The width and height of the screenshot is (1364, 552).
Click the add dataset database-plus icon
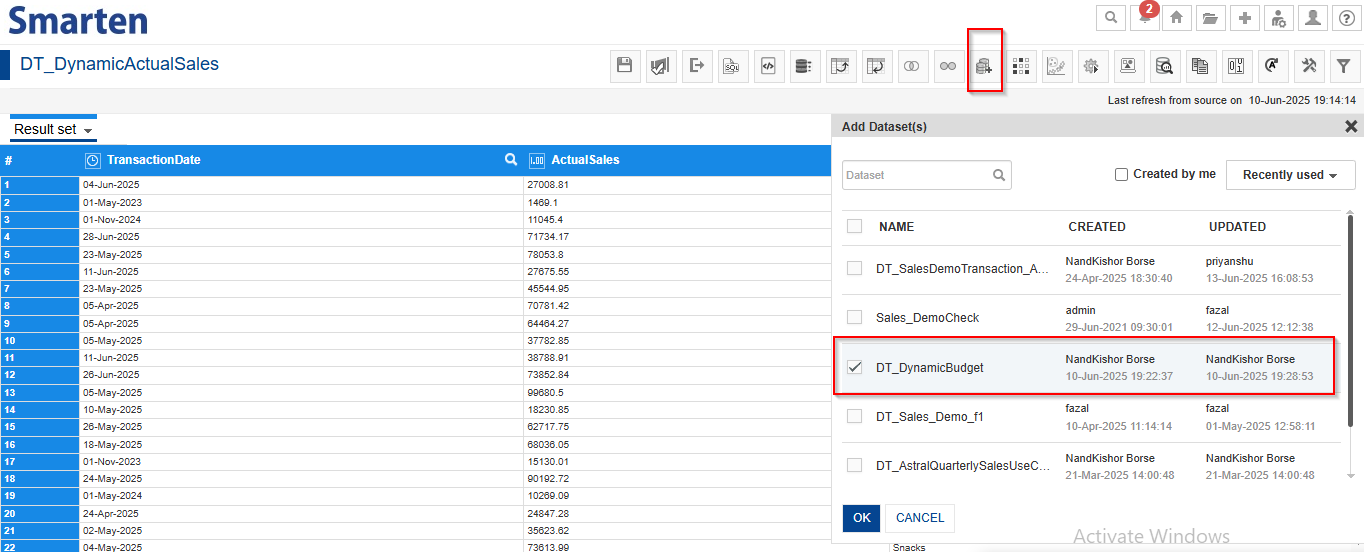984,66
